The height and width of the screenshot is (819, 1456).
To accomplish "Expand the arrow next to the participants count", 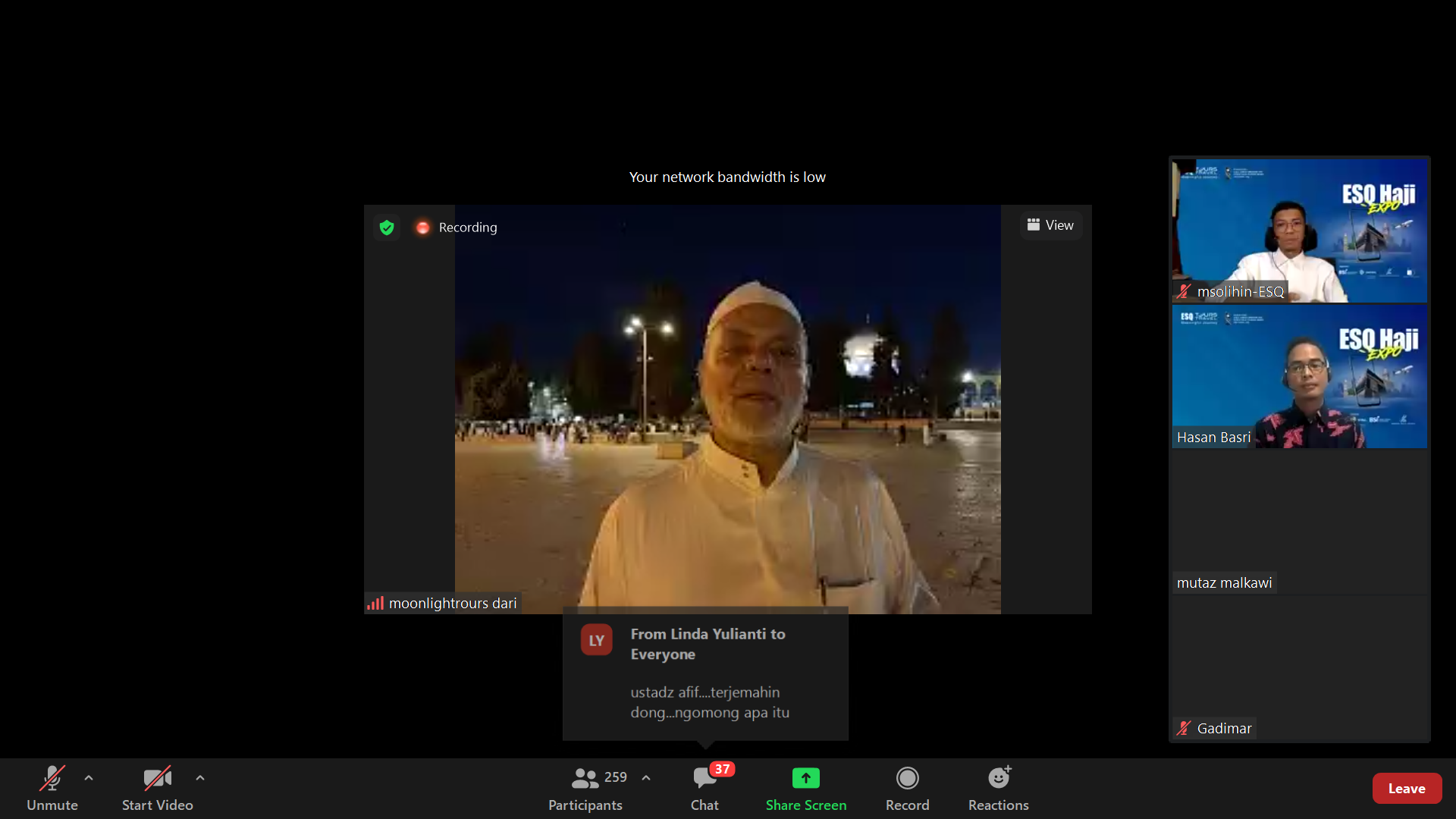I will tap(646, 778).
